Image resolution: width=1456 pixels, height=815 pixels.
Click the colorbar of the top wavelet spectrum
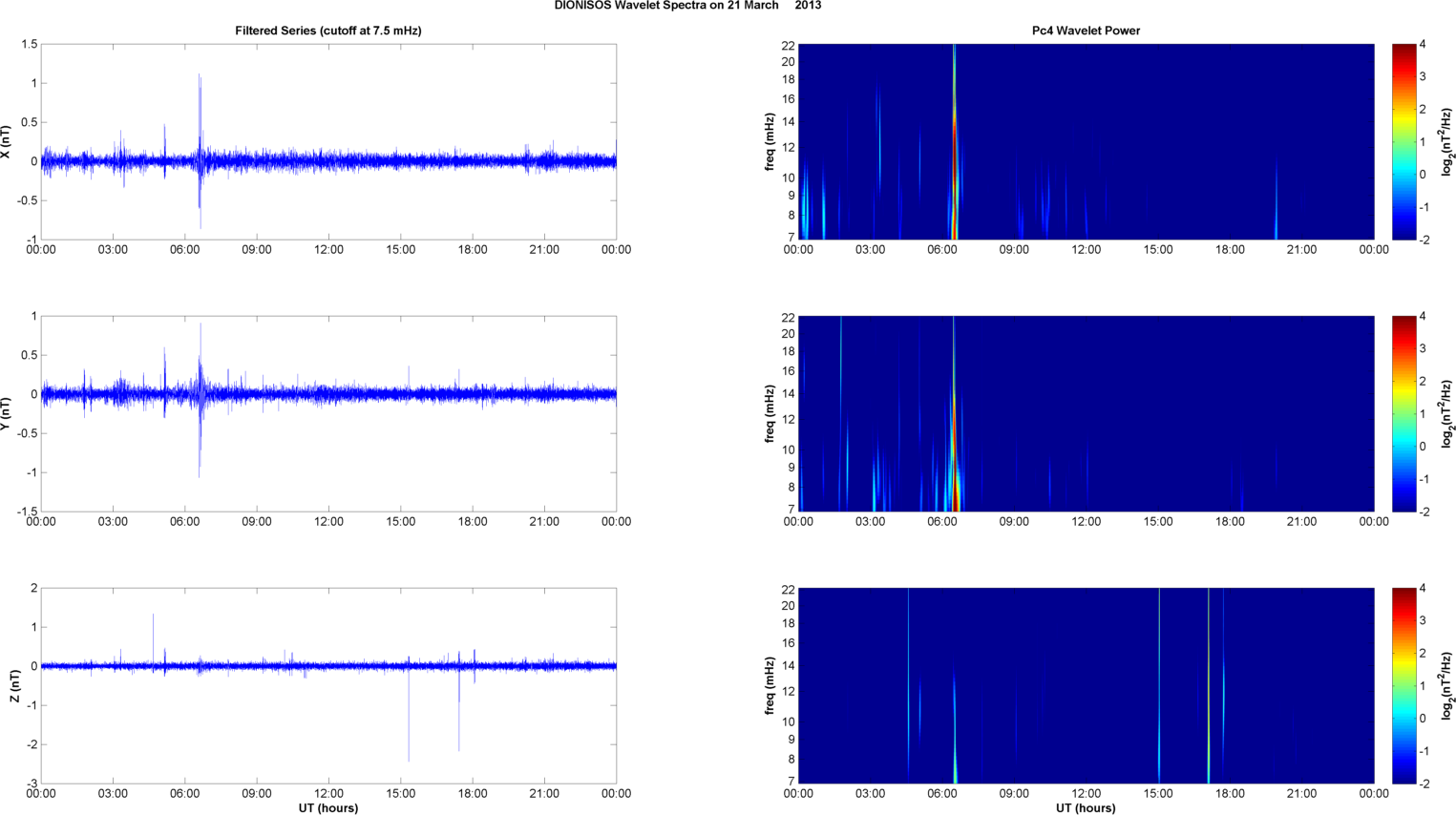[1403, 141]
